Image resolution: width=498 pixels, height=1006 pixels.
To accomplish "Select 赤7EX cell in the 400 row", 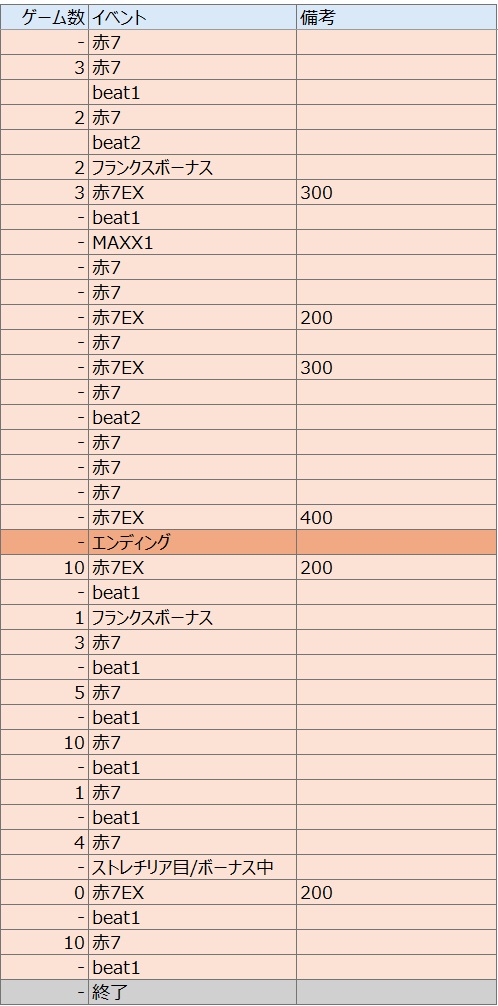I will [x=193, y=517].
